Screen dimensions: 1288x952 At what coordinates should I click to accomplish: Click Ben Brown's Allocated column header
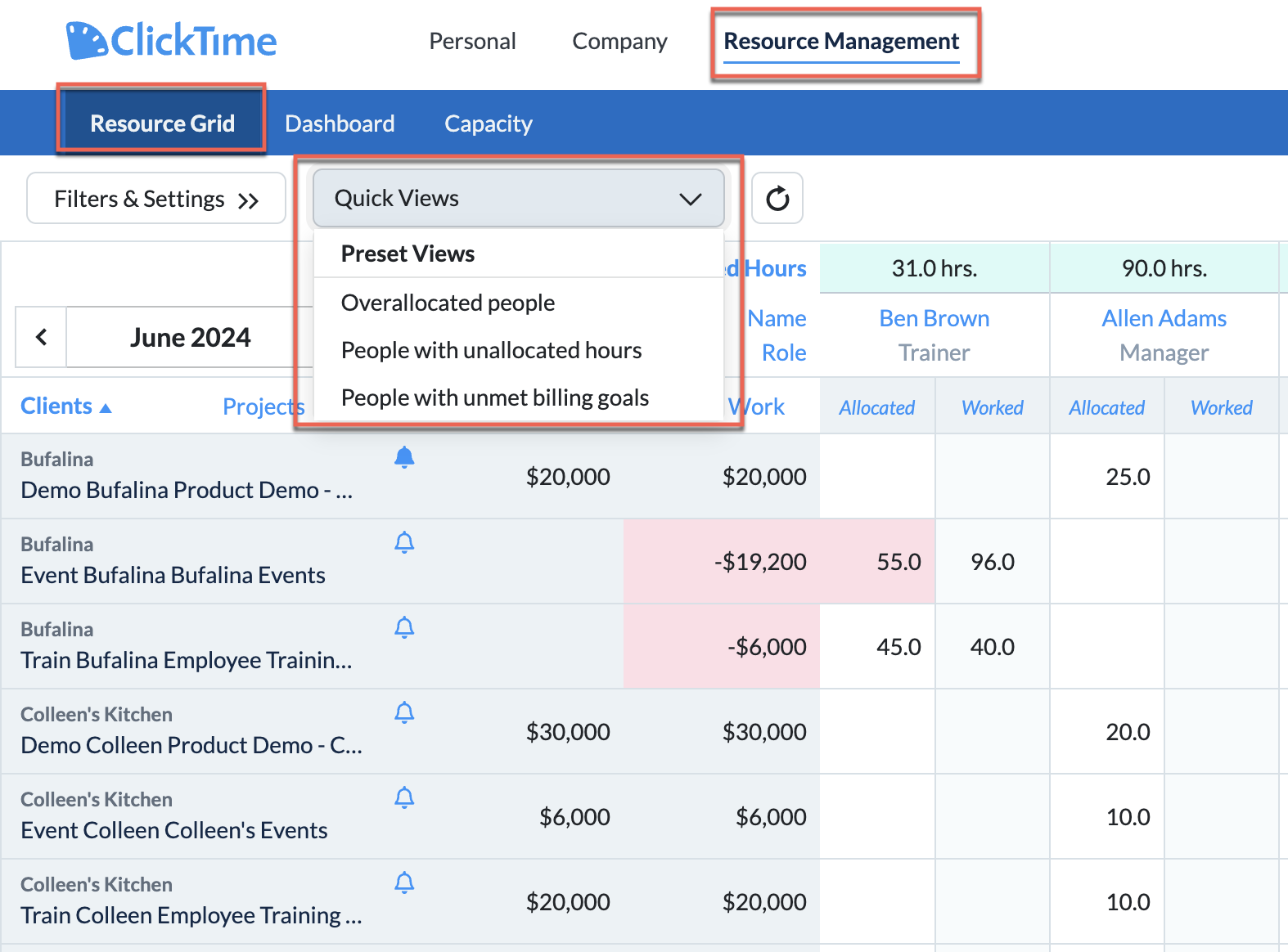(876, 407)
